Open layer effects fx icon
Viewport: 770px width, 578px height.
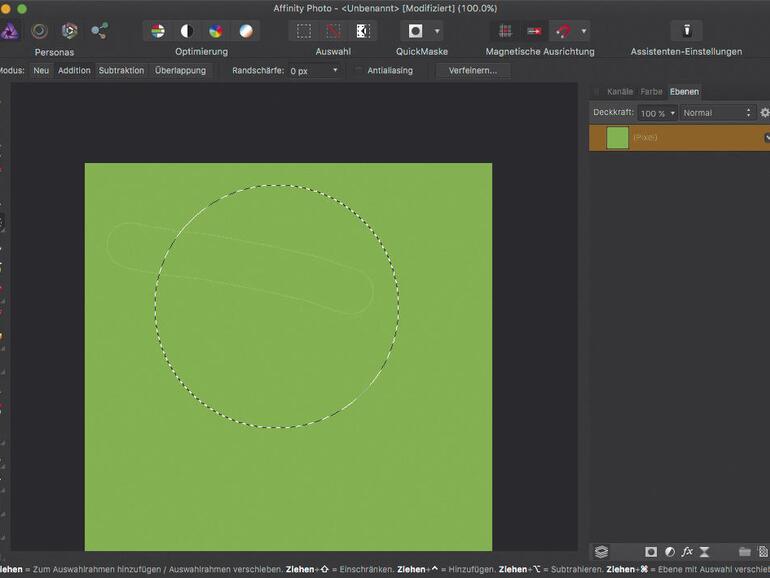(x=687, y=552)
